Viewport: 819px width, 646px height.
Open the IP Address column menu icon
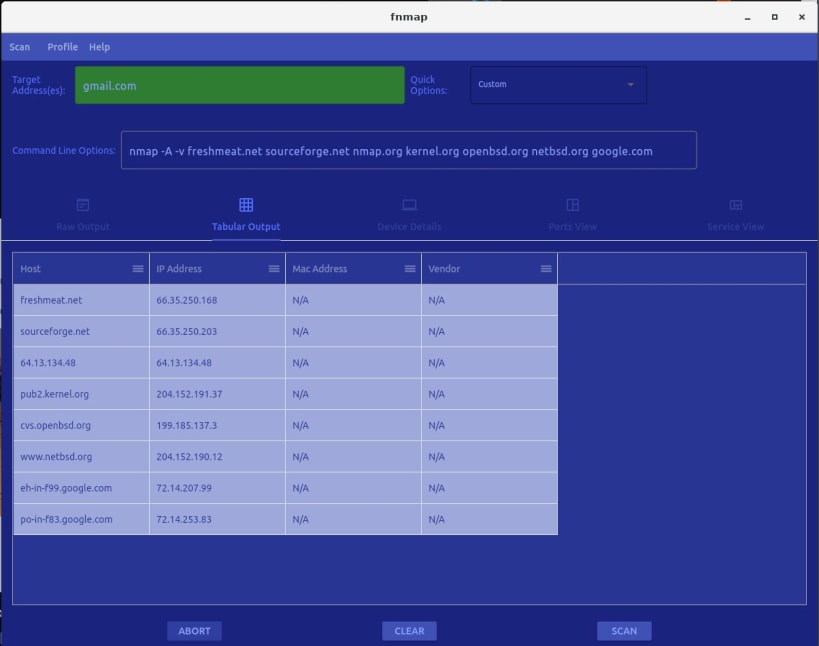[274, 268]
